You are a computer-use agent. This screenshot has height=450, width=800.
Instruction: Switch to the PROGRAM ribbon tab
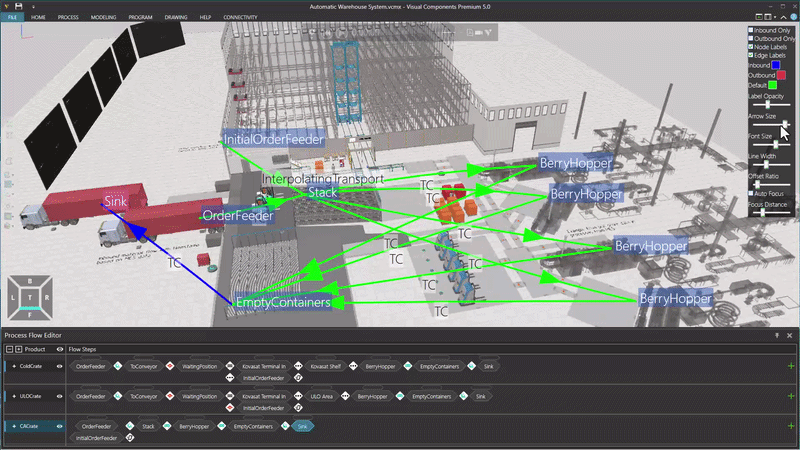pyautogui.click(x=140, y=17)
